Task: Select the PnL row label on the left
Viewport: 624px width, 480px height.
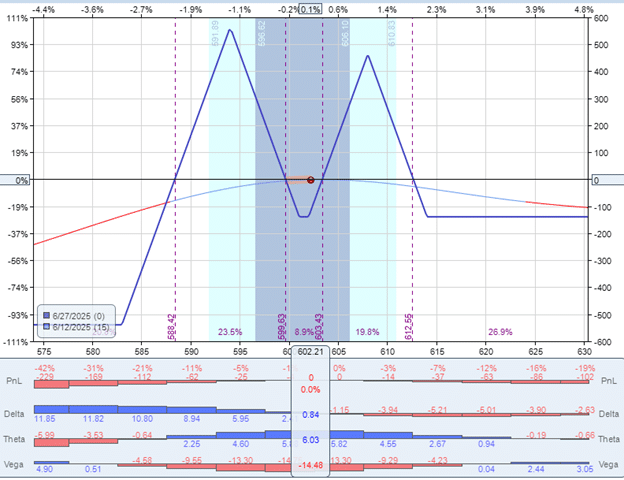Action: tap(16, 380)
